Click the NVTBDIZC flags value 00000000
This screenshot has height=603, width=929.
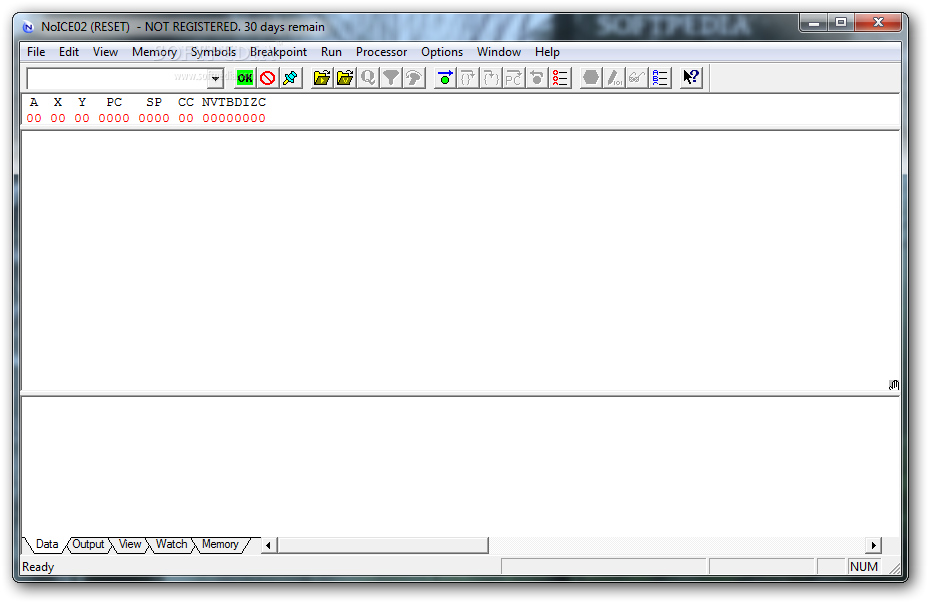[x=234, y=118]
